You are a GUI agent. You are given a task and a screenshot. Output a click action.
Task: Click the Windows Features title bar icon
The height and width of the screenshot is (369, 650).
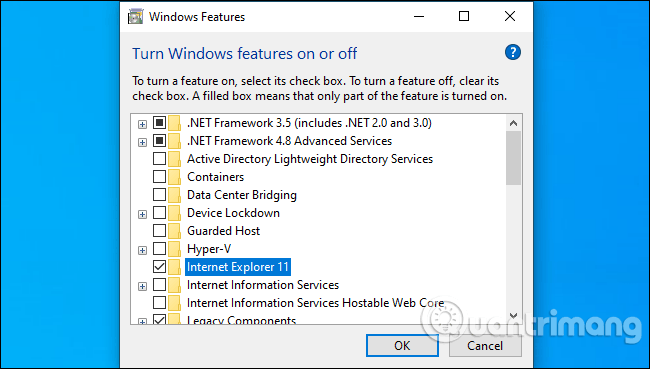tap(136, 17)
